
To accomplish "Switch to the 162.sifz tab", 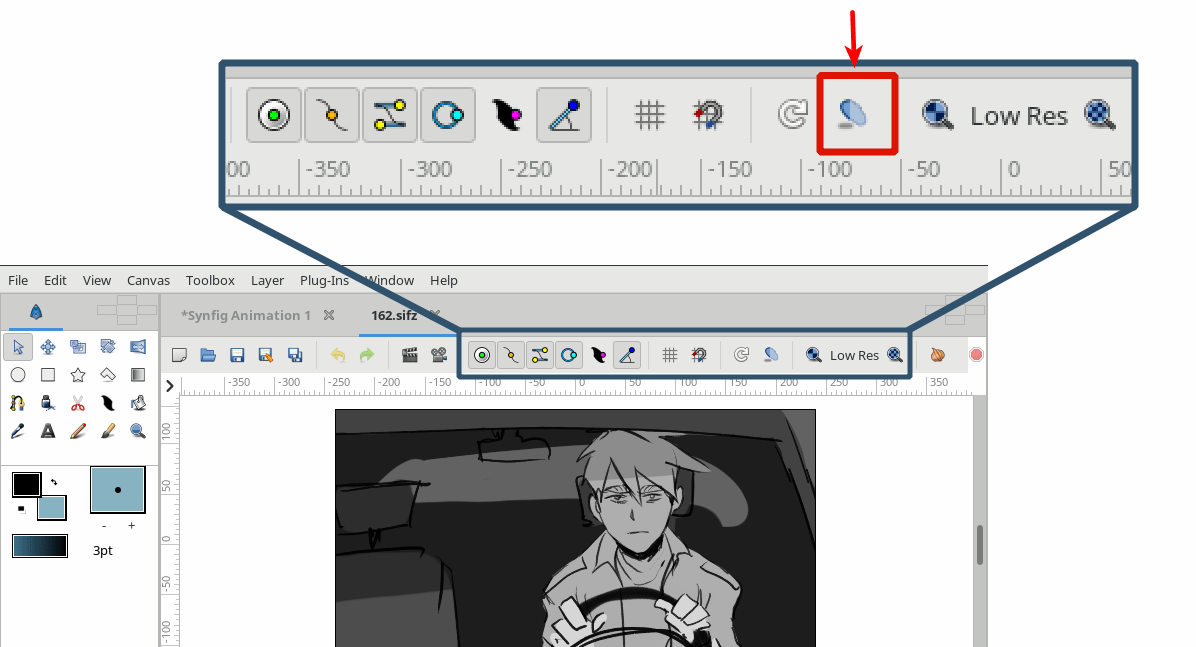I will tap(394, 315).
